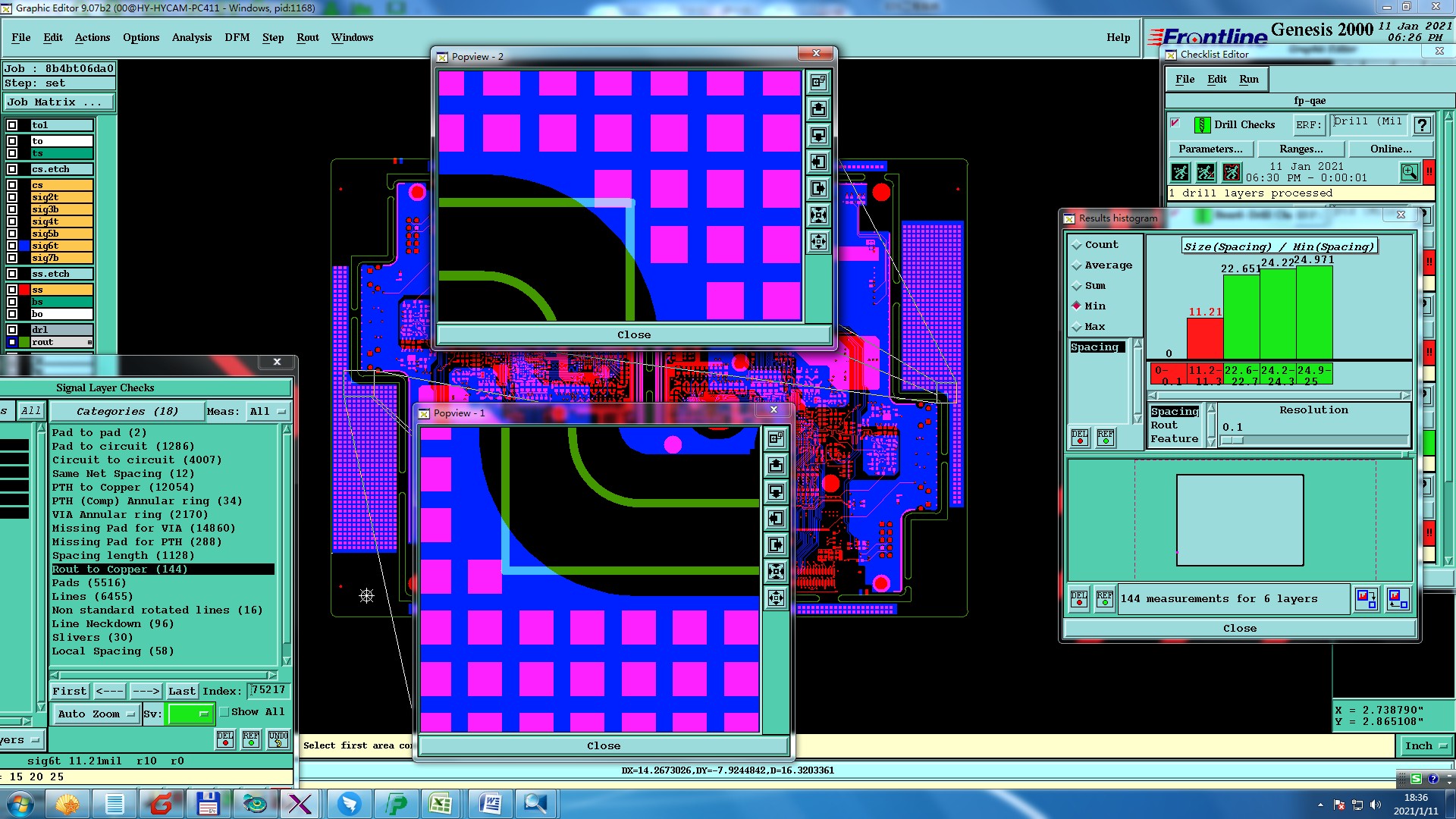Click Index input field showing 75217
This screenshot has width=1456, height=819.
coord(268,691)
